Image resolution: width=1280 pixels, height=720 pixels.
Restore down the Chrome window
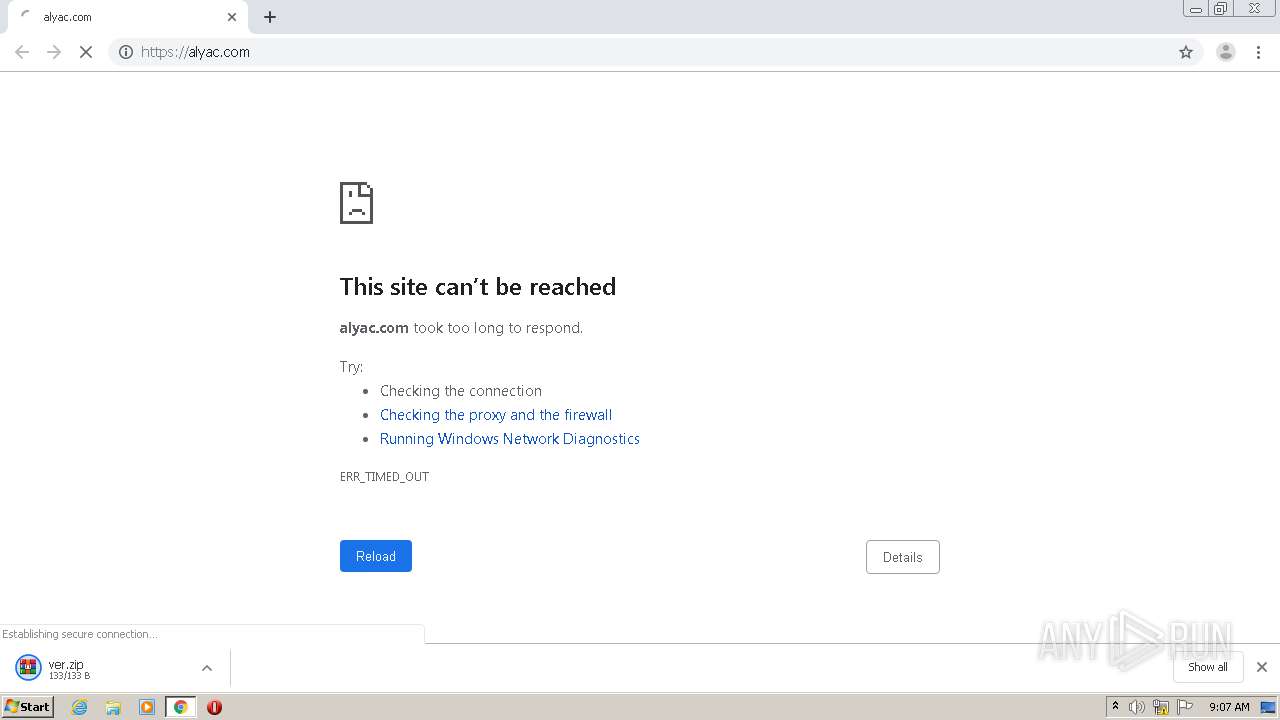[1221, 9]
